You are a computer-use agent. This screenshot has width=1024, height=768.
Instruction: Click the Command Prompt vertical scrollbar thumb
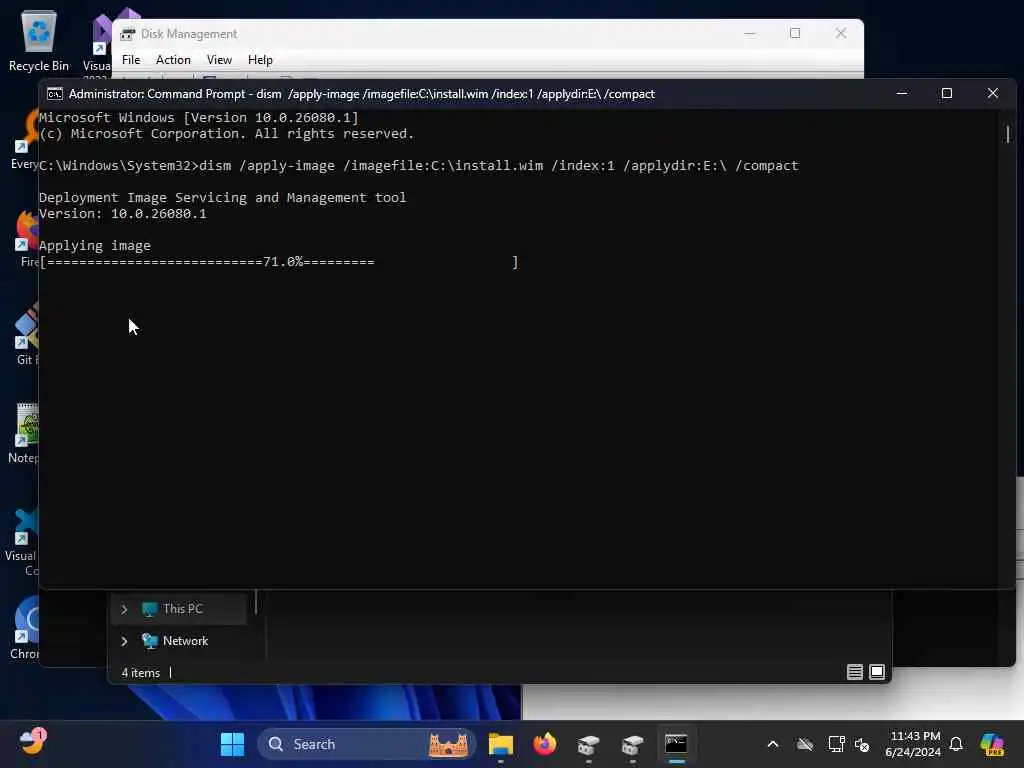[x=1008, y=135]
